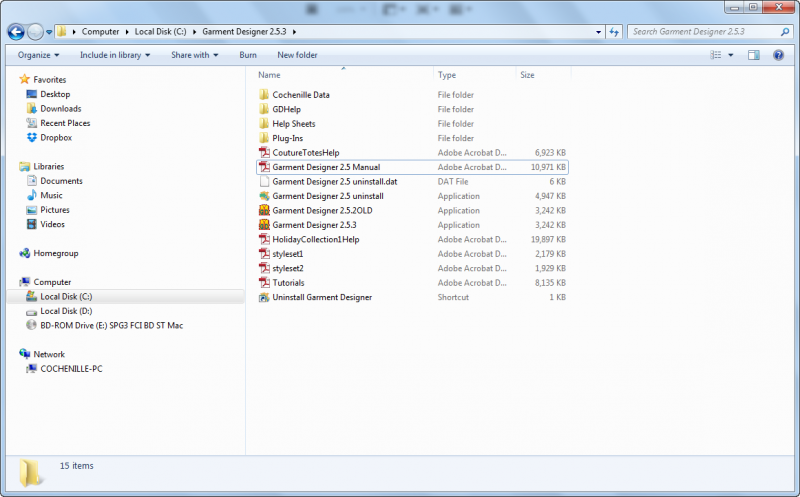Open the view options dropdown arrow
Image resolution: width=800 pixels, height=497 pixels.
point(731,55)
